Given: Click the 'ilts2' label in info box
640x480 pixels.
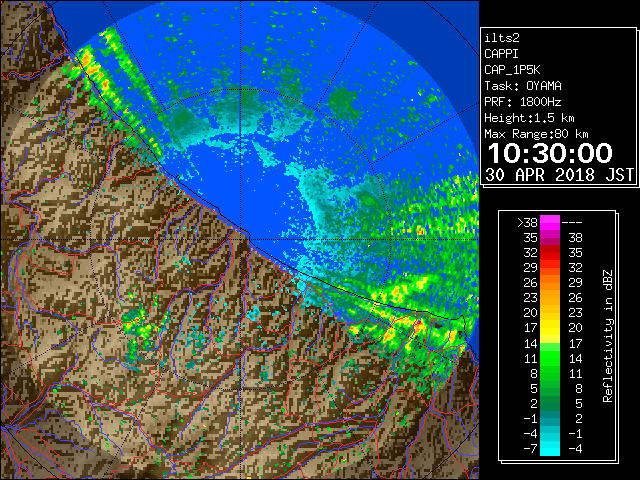Looking at the screenshot, I should (x=502, y=38).
